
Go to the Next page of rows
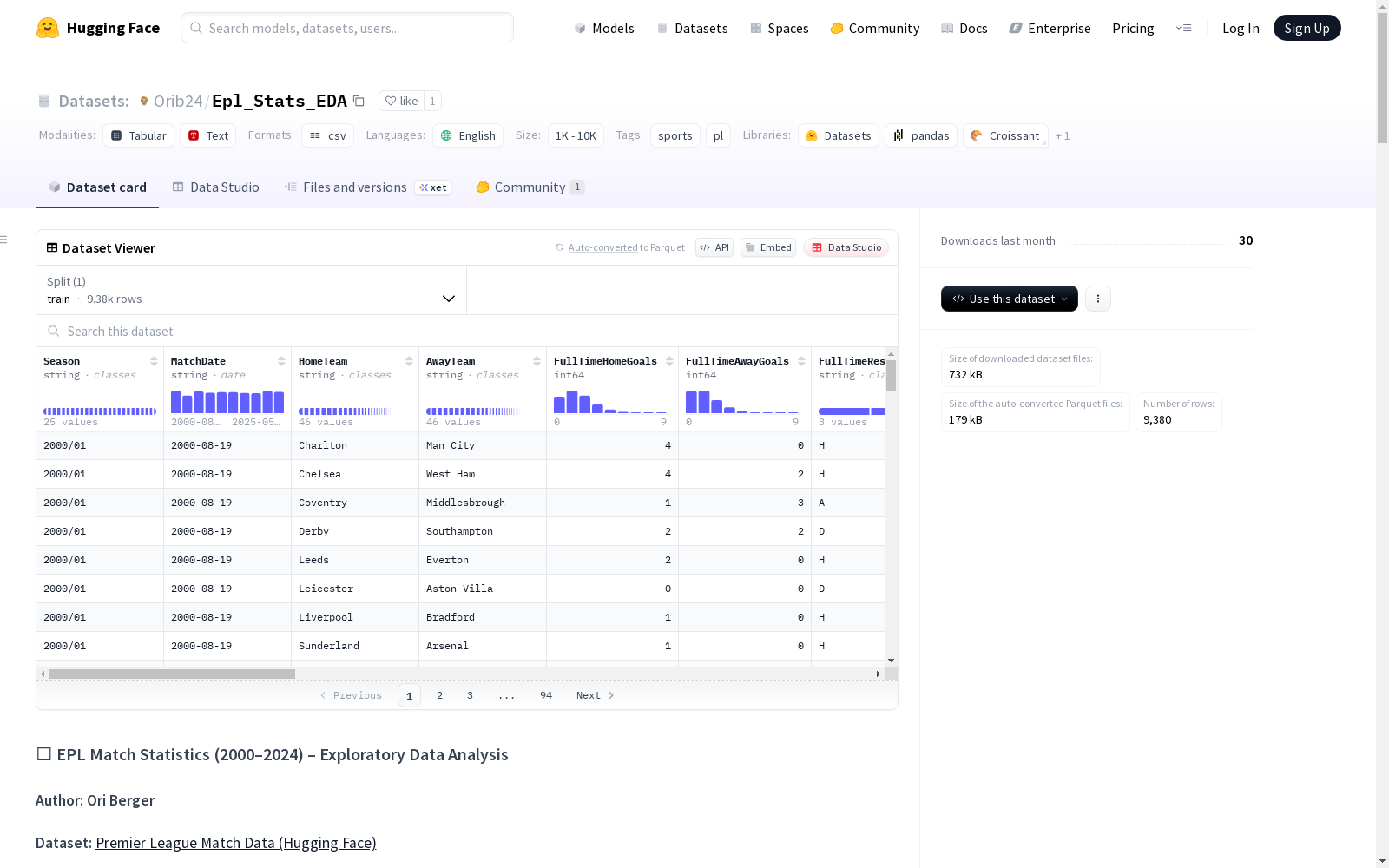pos(595,695)
